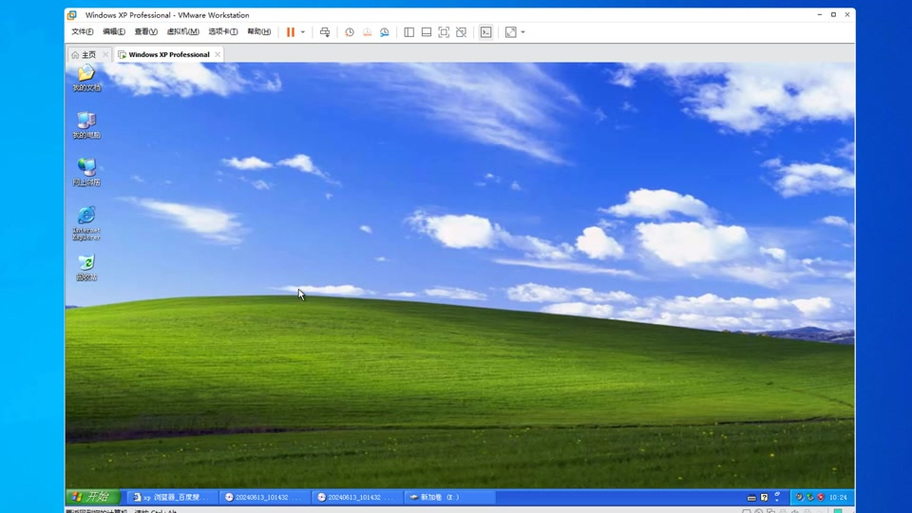Image resolution: width=912 pixels, height=513 pixels.
Task: Close the 主页 tab
Action: tap(105, 55)
